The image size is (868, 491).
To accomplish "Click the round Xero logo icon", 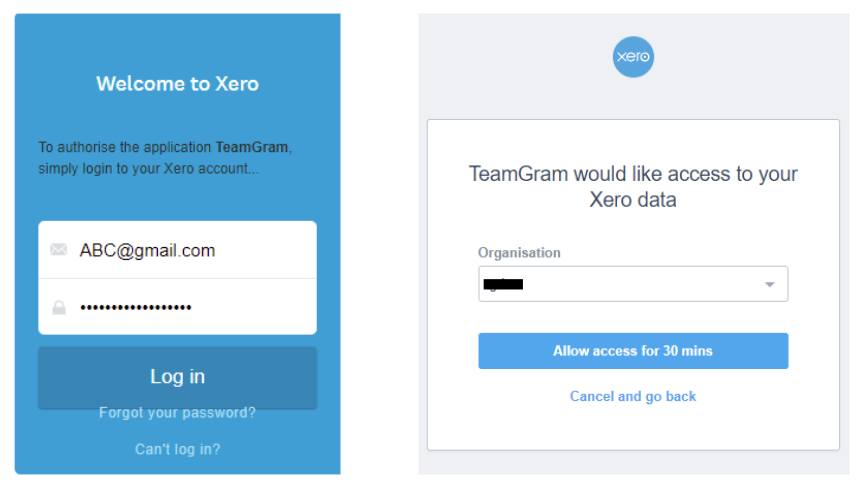I will click(633, 57).
